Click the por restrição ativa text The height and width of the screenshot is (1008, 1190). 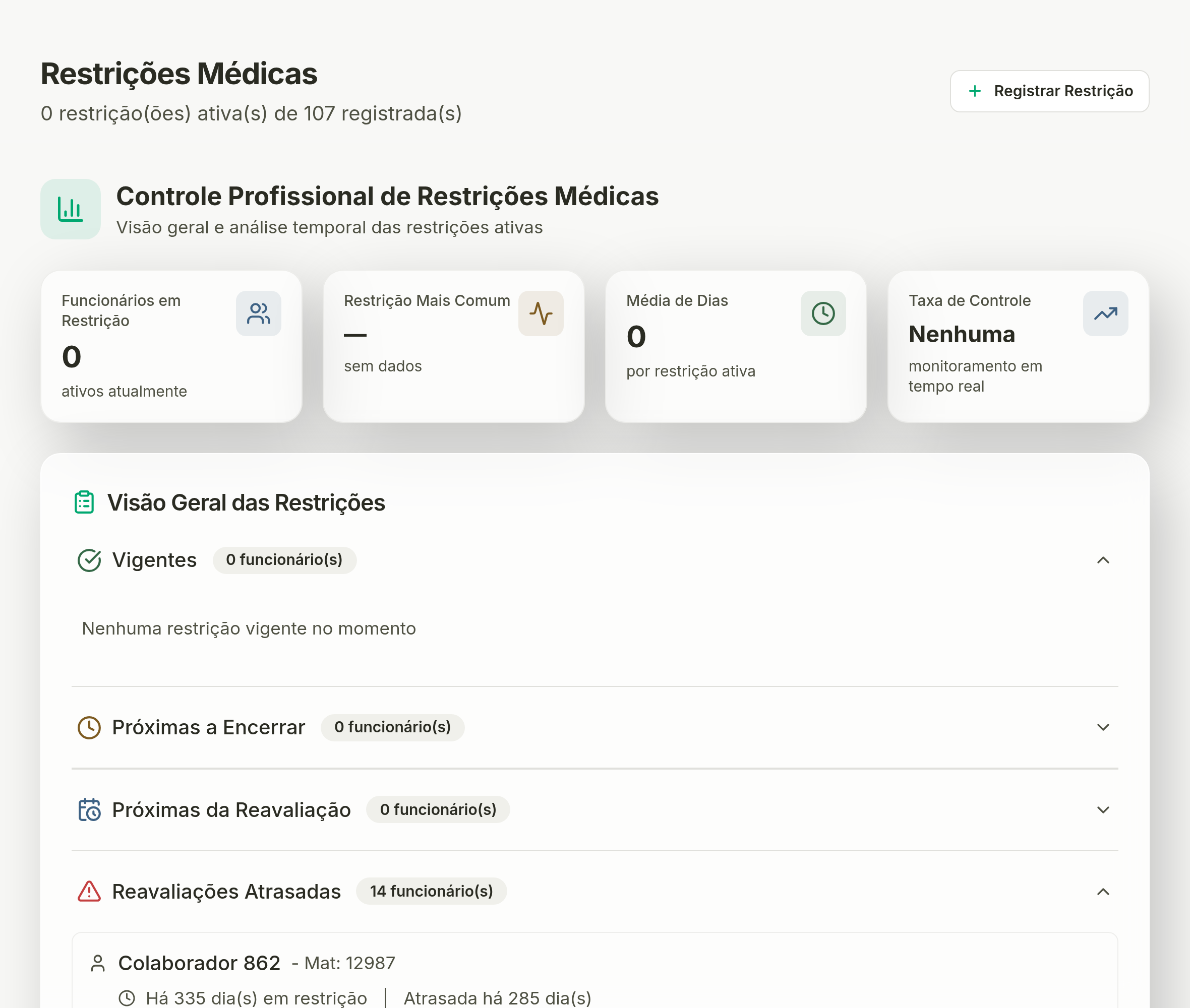(x=691, y=371)
